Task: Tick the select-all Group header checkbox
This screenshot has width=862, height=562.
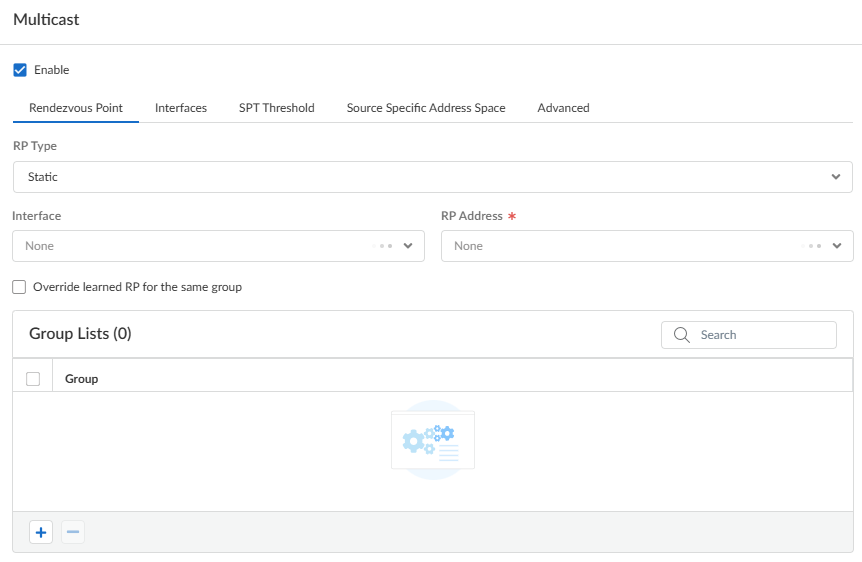Action: pos(33,379)
